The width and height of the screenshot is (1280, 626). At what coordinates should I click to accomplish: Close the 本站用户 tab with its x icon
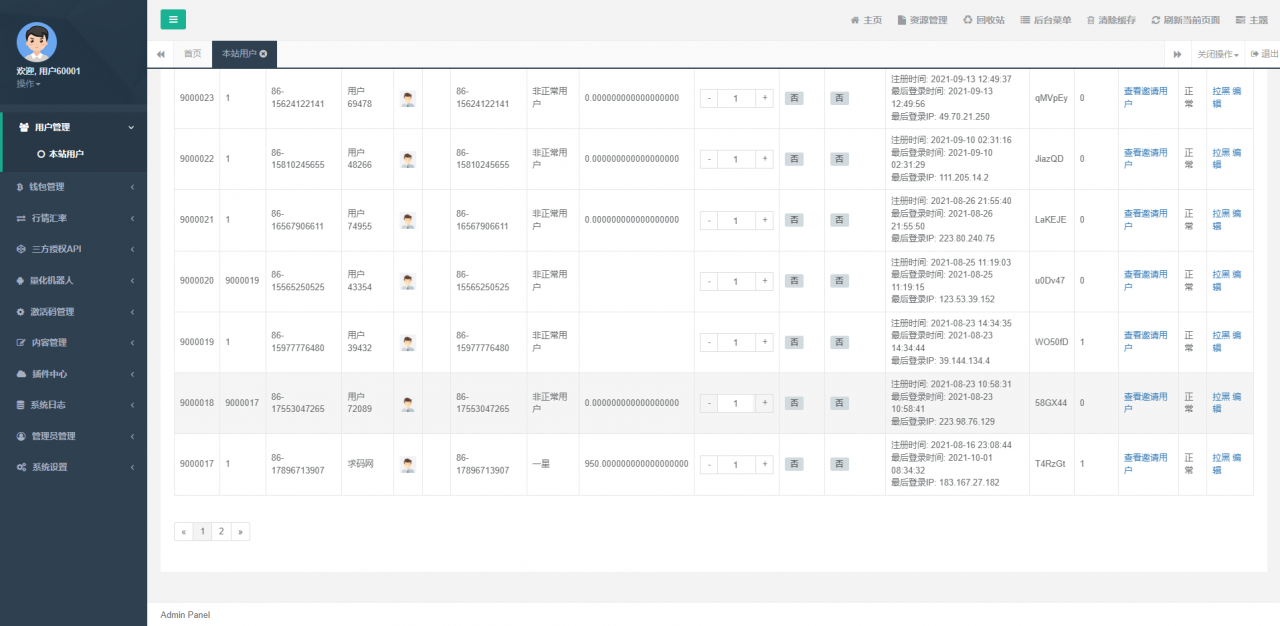click(263, 54)
